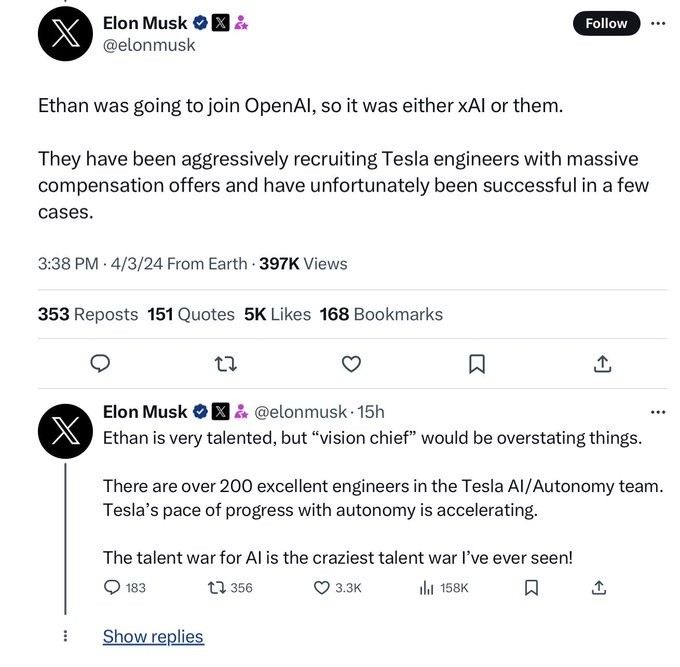
Task: Like the main post with the heart icon
Action: click(351, 364)
